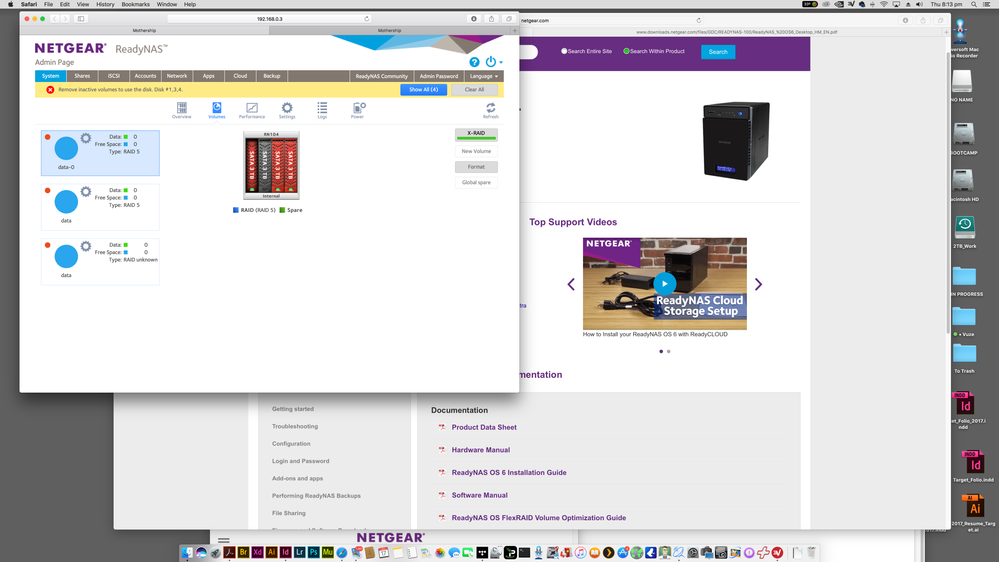Click the Safari share button in front window

491,18
